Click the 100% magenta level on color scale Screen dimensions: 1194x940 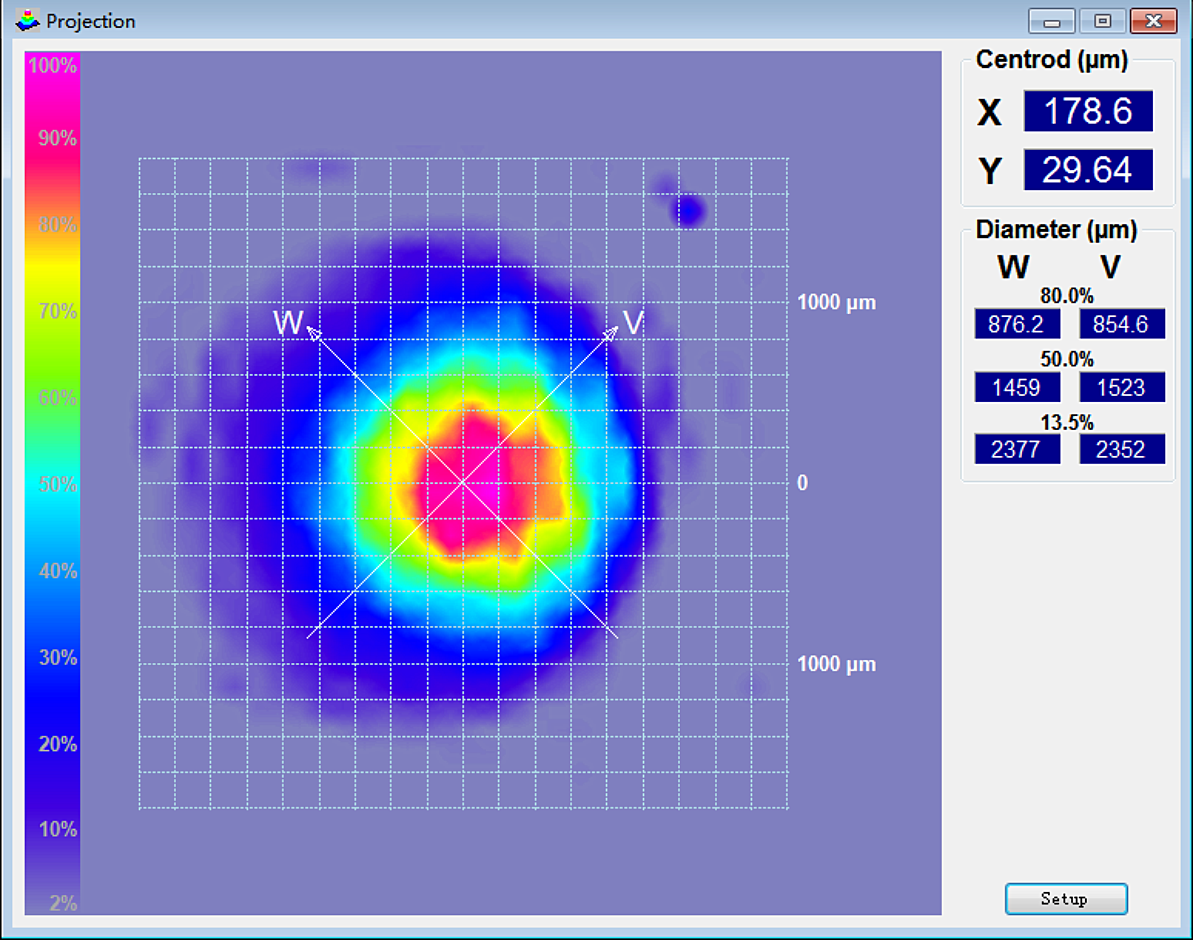tap(52, 67)
